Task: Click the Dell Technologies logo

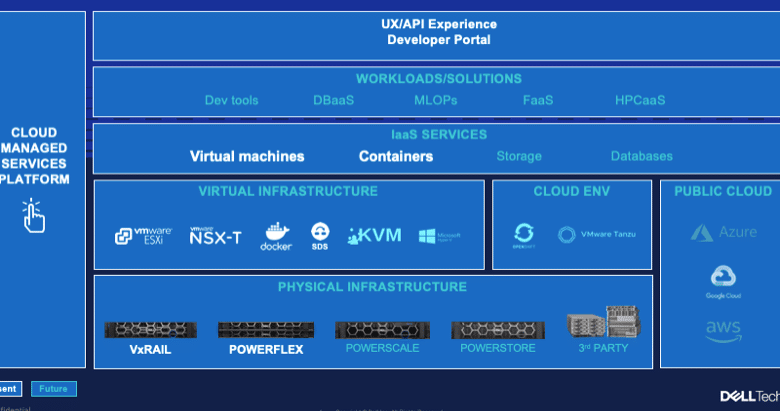Action: (x=750, y=396)
